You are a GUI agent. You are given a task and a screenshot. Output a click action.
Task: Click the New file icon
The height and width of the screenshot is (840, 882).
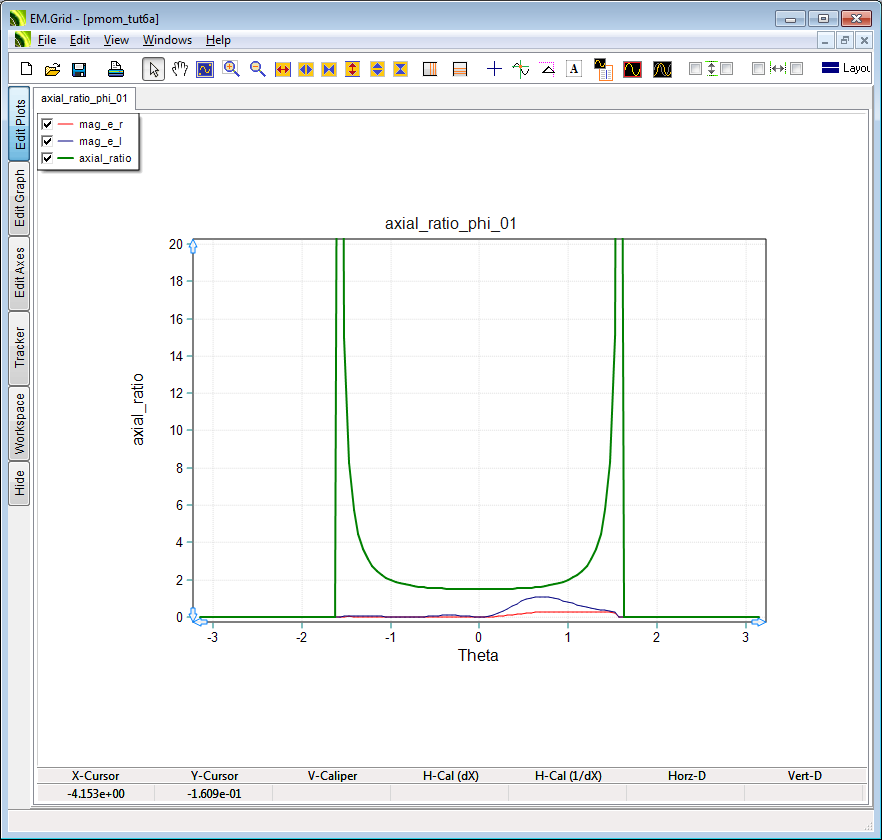click(27, 69)
